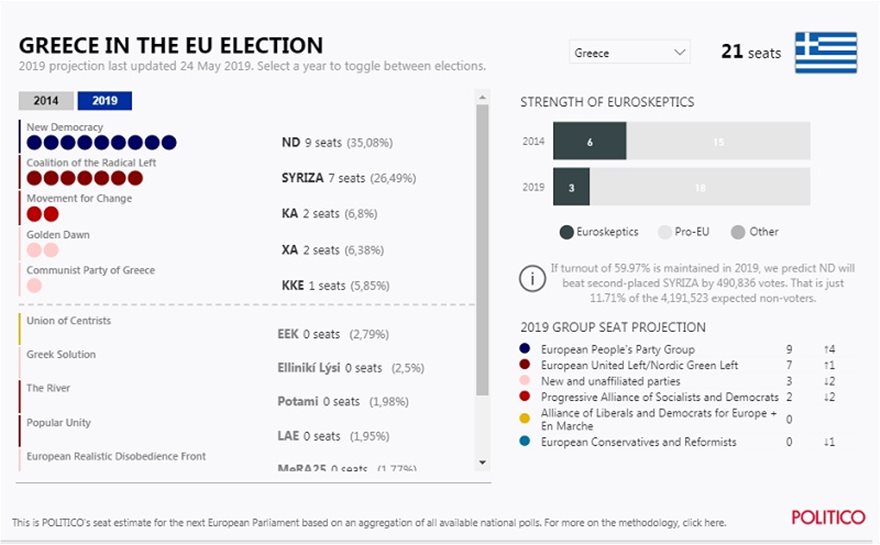Click the 2019 Pro-EU bar segment
Screen dimensions: 880x545
click(700, 187)
